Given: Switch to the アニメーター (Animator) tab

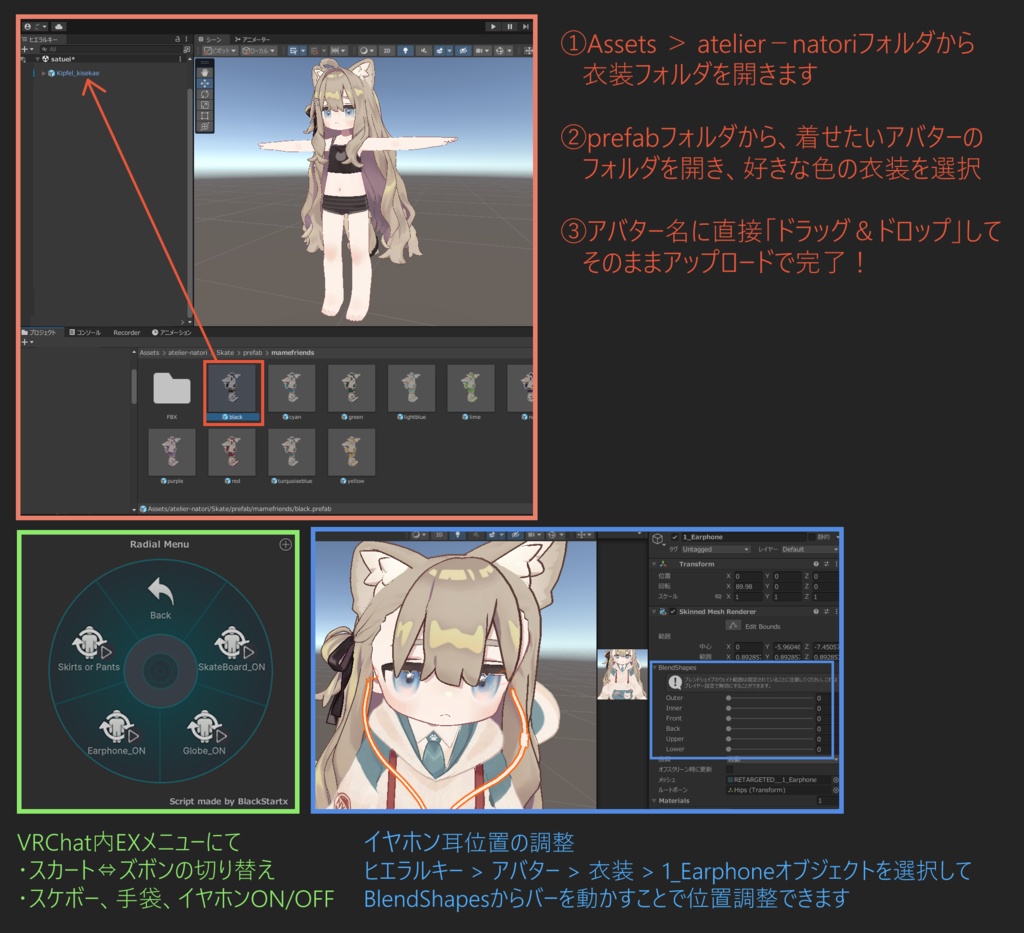Looking at the screenshot, I should coord(252,39).
